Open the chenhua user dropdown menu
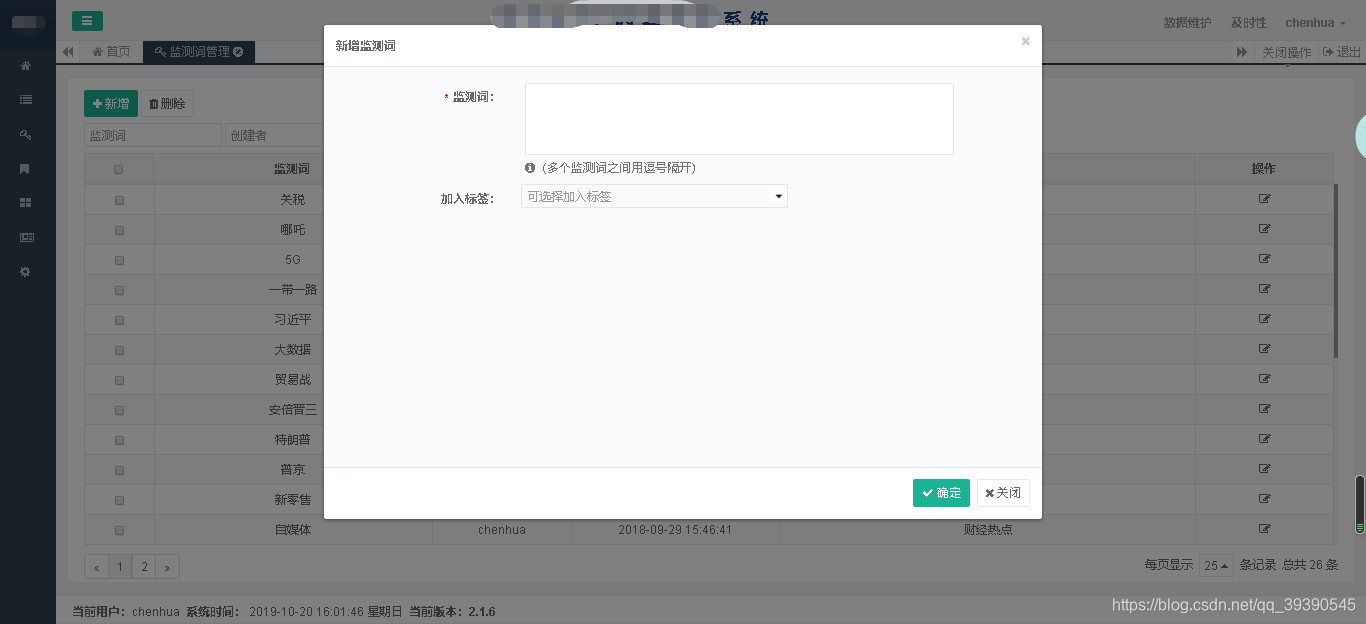The width and height of the screenshot is (1366, 624). pos(1312,22)
